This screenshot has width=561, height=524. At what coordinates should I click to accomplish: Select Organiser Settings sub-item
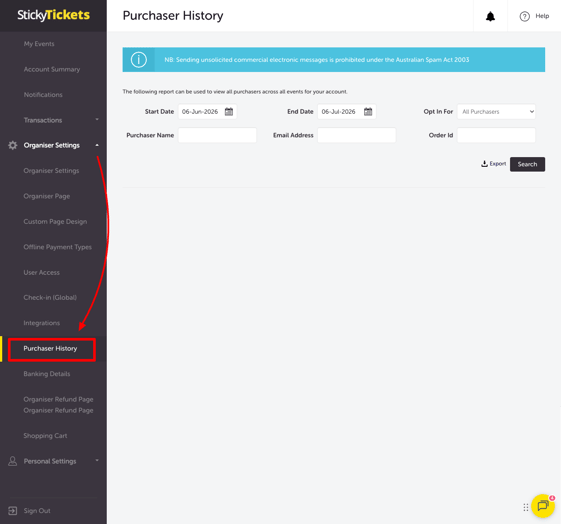(51, 171)
